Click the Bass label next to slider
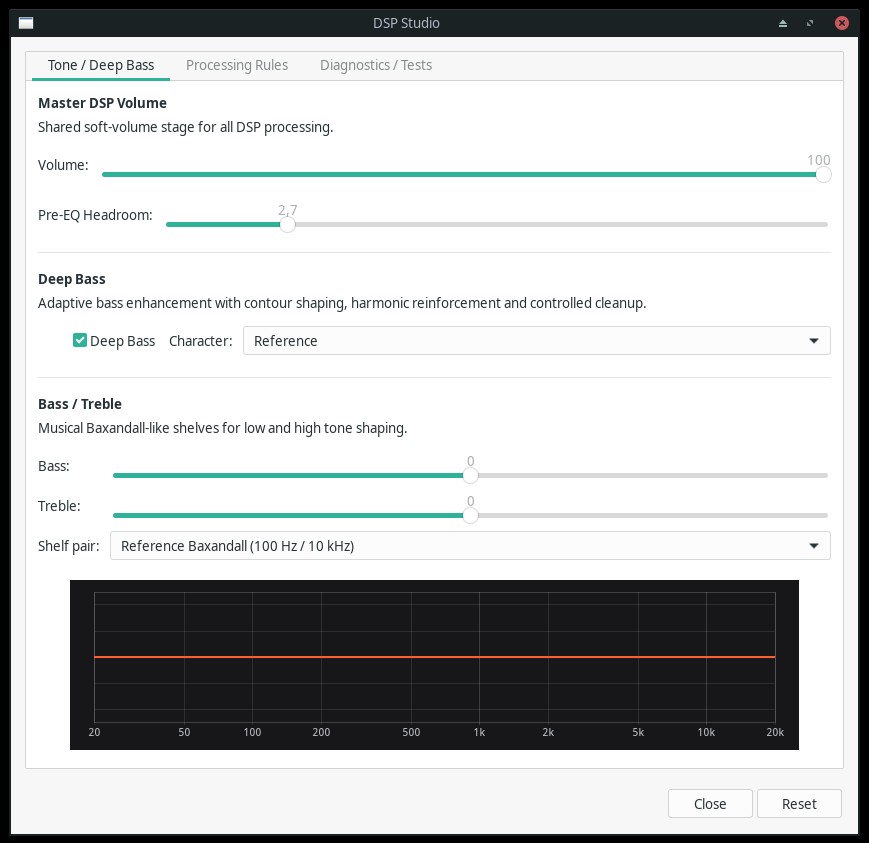Screen dimensions: 869x843 [x=54, y=466]
